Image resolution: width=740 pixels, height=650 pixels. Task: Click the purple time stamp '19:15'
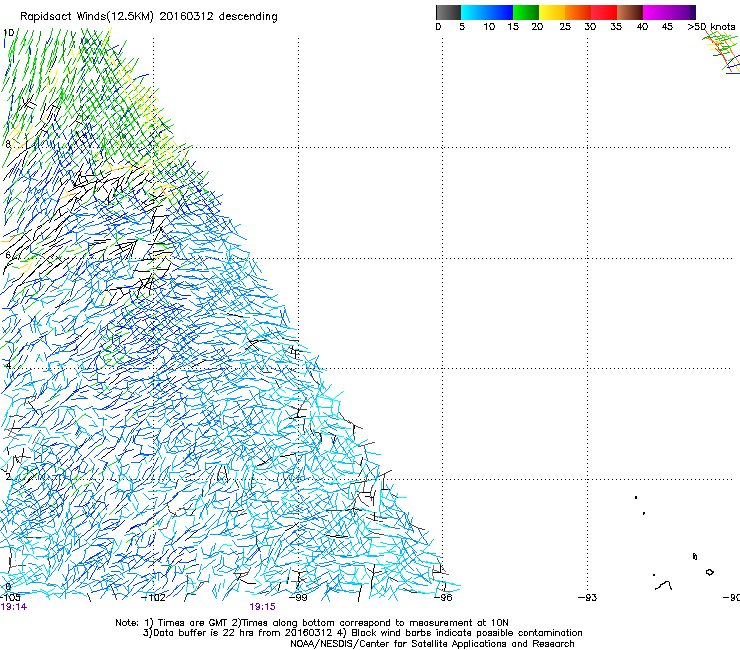click(x=262, y=607)
